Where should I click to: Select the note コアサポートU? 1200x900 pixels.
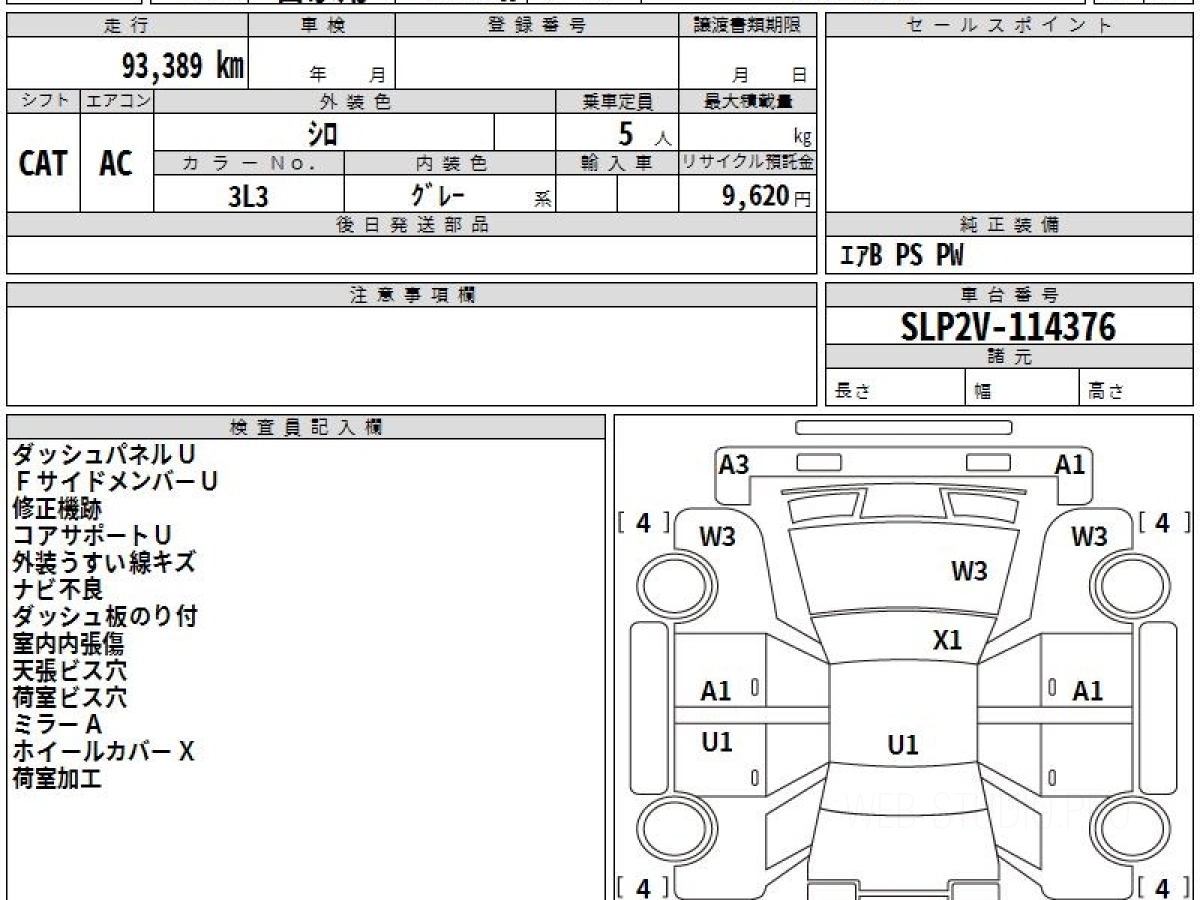[x=92, y=536]
